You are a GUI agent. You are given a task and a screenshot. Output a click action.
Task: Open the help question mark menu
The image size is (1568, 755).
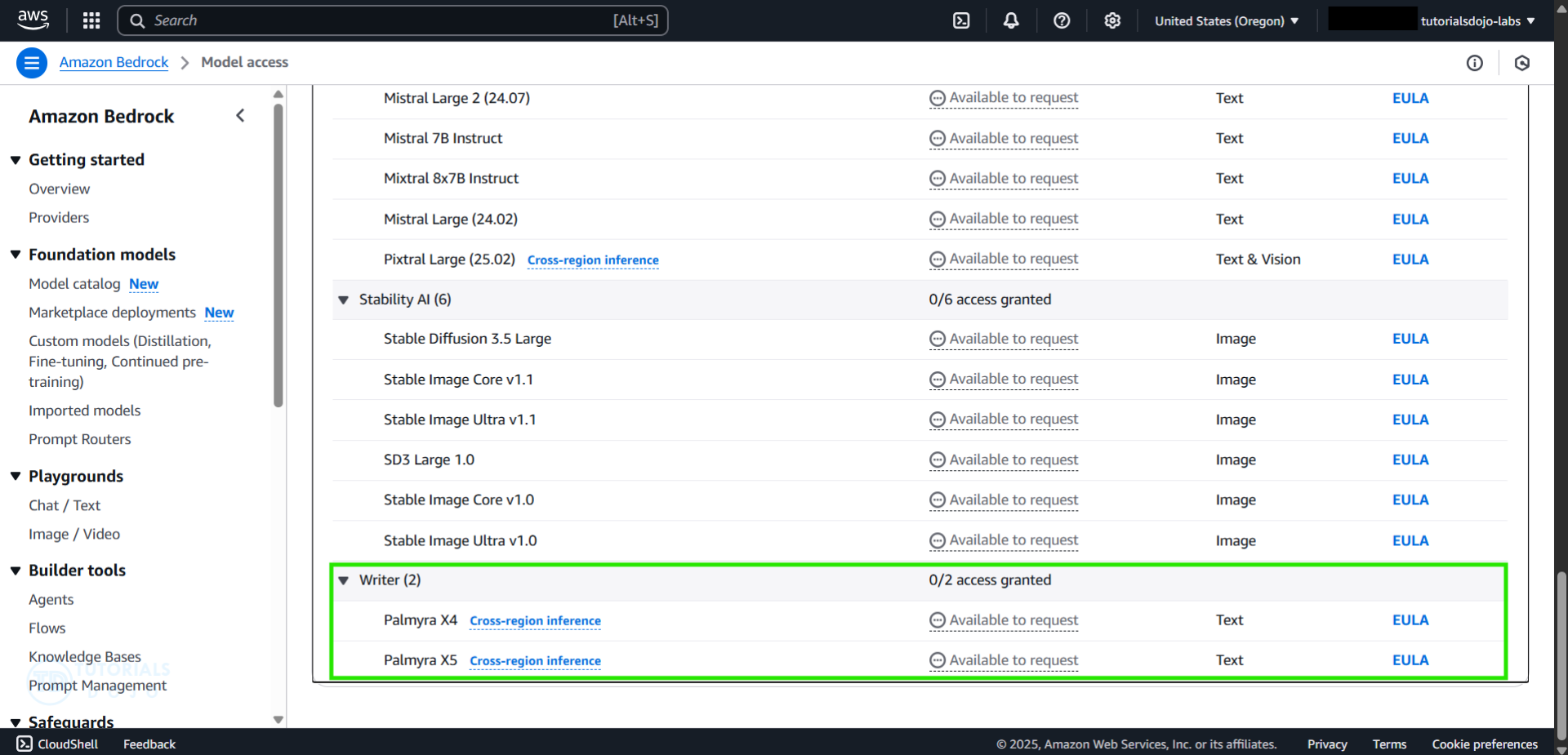coord(1062,20)
